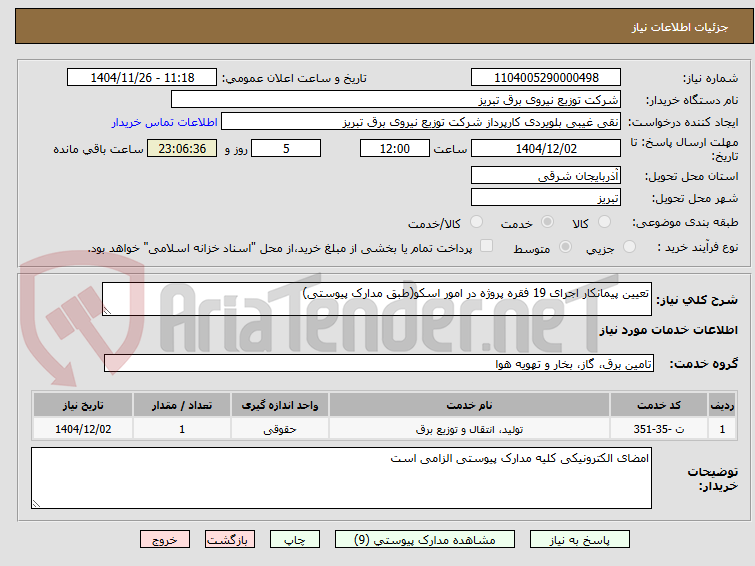
Task: Open اطلاعات تماس خریدار contact link
Action: coord(165,122)
